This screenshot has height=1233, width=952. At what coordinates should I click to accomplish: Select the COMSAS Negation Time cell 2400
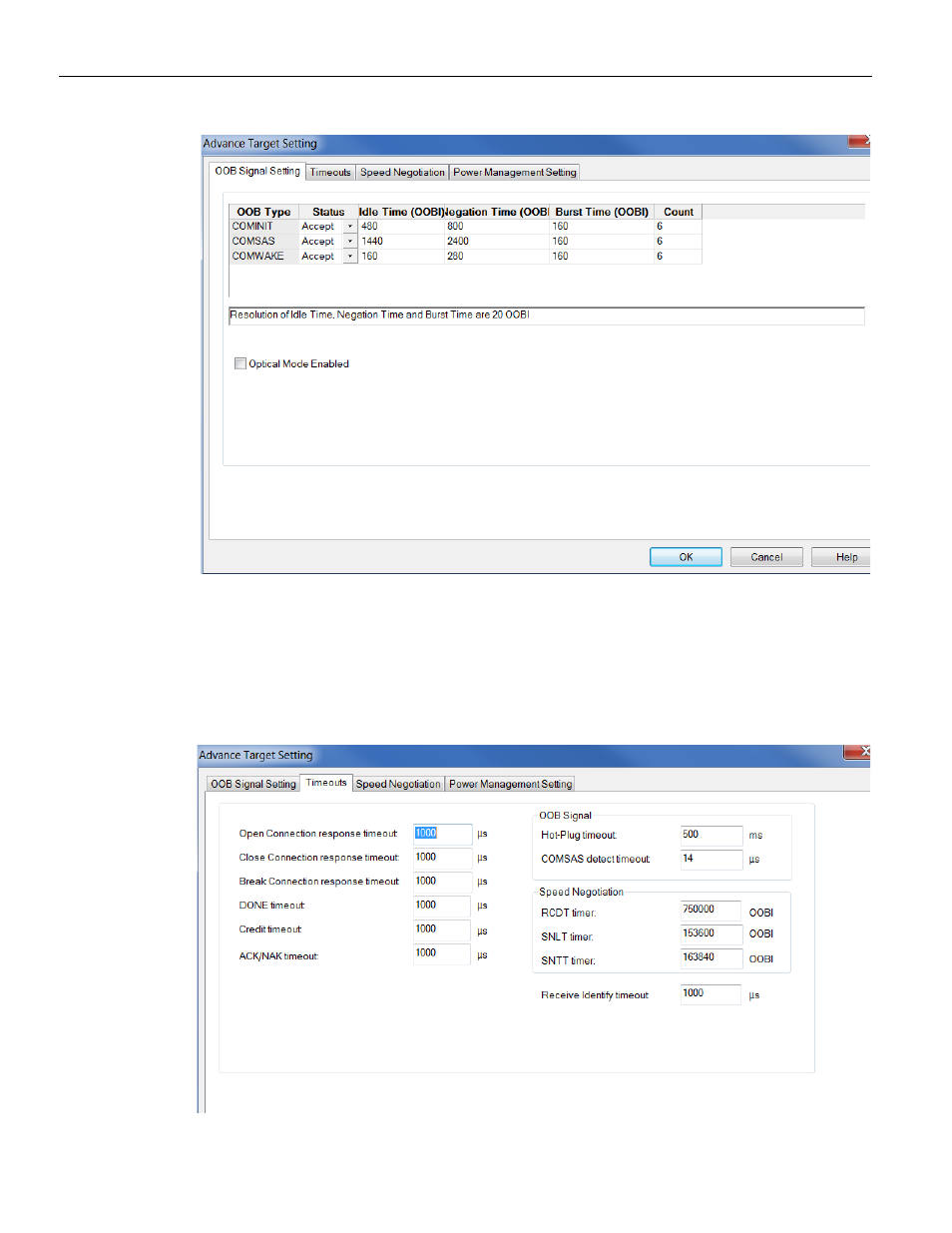point(497,242)
